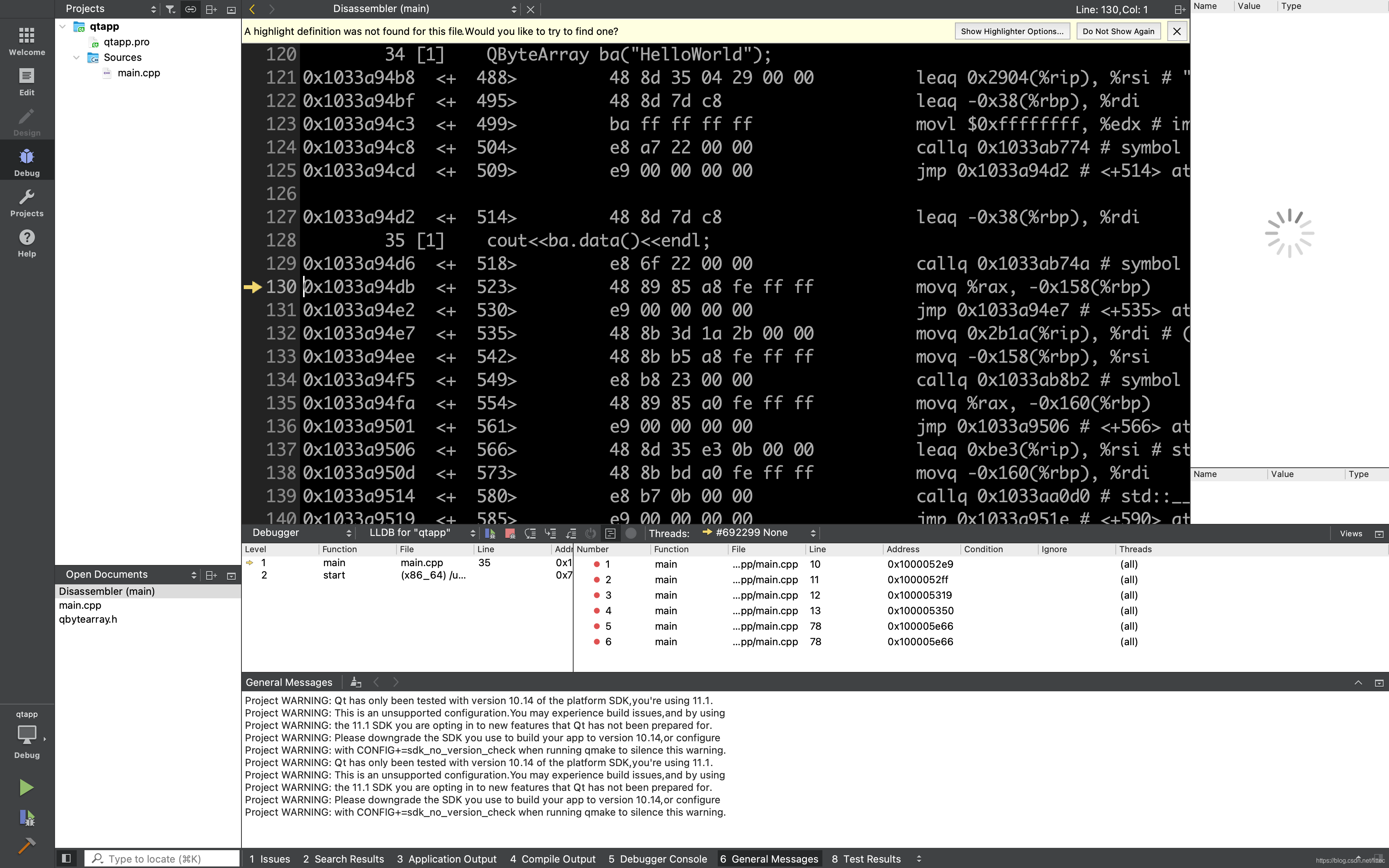Open main.cpp in Open Documents
The height and width of the screenshot is (868, 1389).
[80, 605]
